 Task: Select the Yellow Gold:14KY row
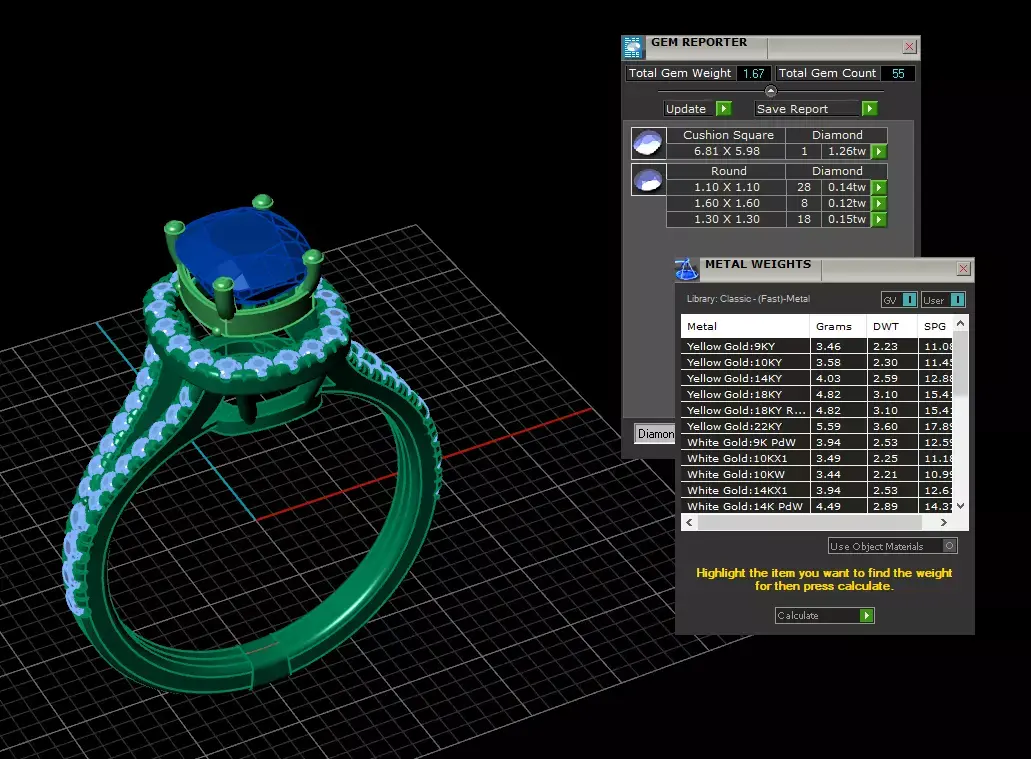pyautogui.click(x=816, y=378)
